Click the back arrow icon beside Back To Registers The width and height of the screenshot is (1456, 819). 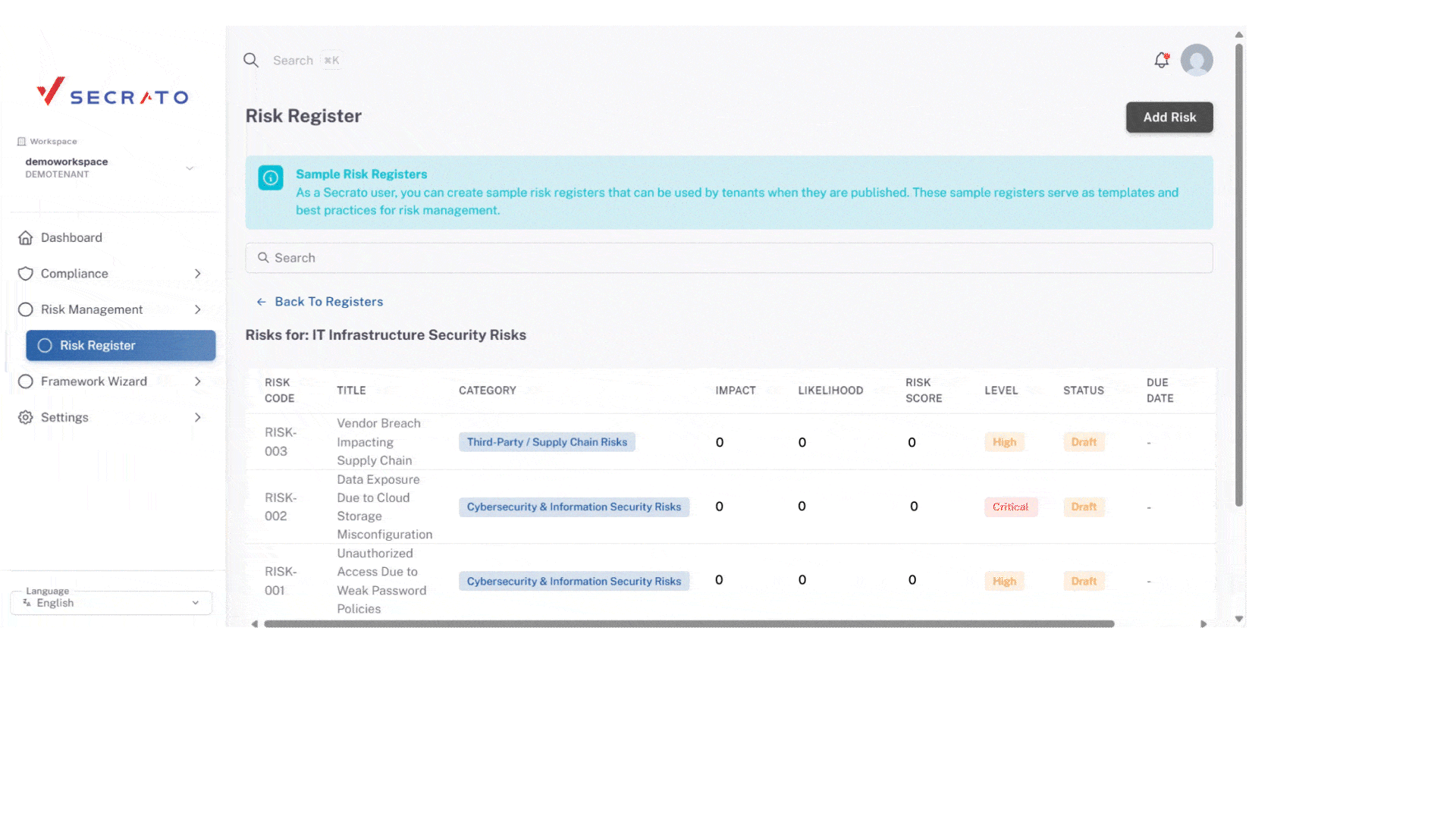point(261,302)
